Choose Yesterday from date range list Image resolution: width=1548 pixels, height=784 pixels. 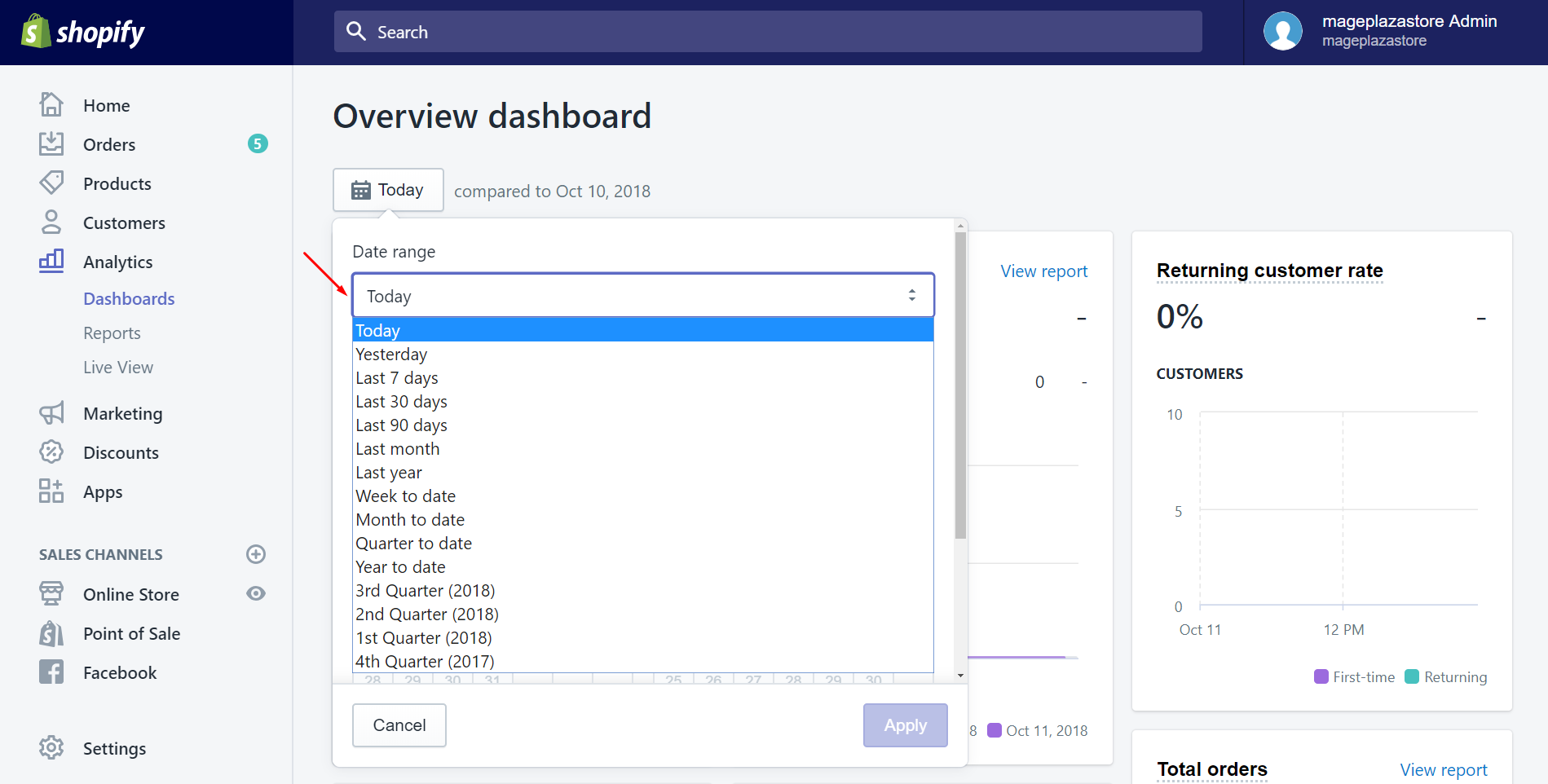[642, 354]
